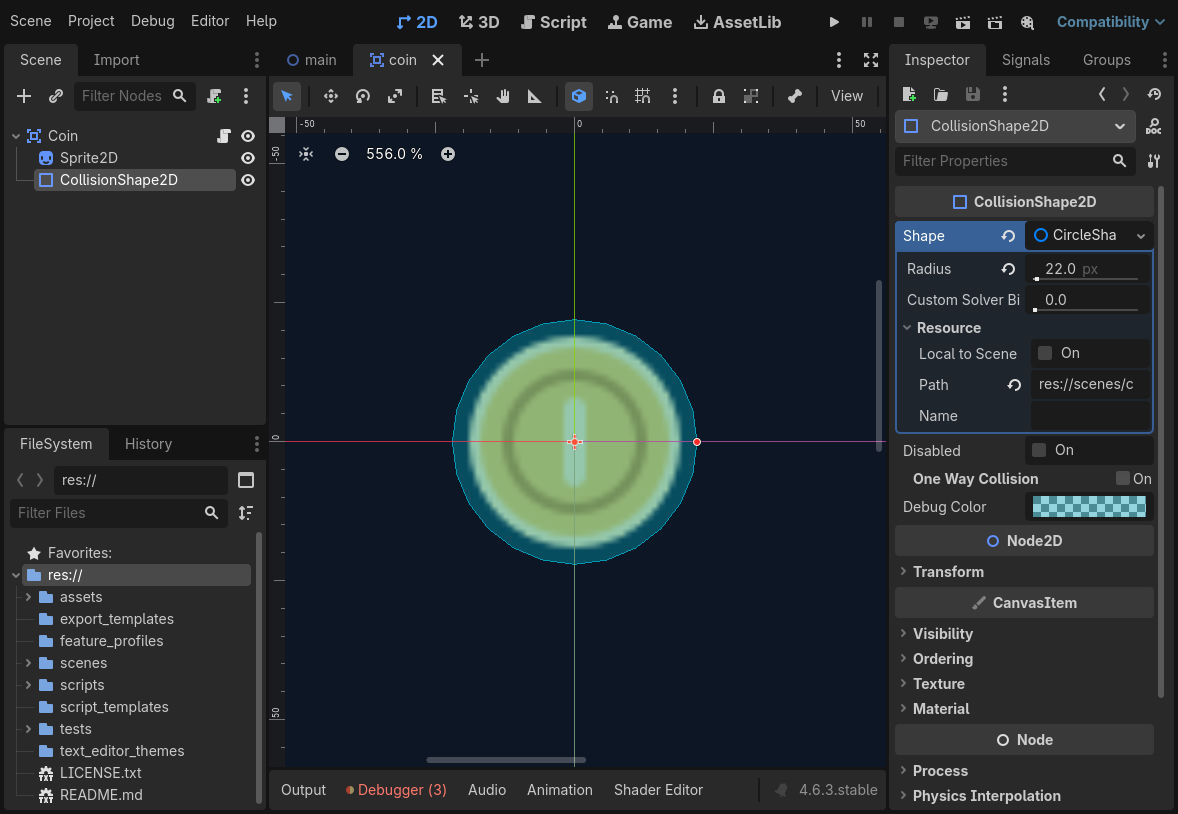Activate the Select mode arrow tool

[287, 96]
